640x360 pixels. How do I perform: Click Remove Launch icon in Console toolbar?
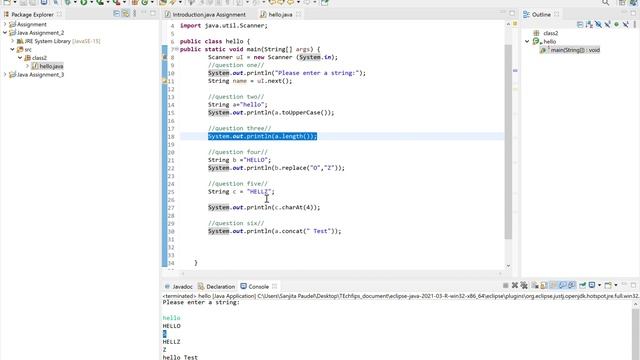pos(515,285)
